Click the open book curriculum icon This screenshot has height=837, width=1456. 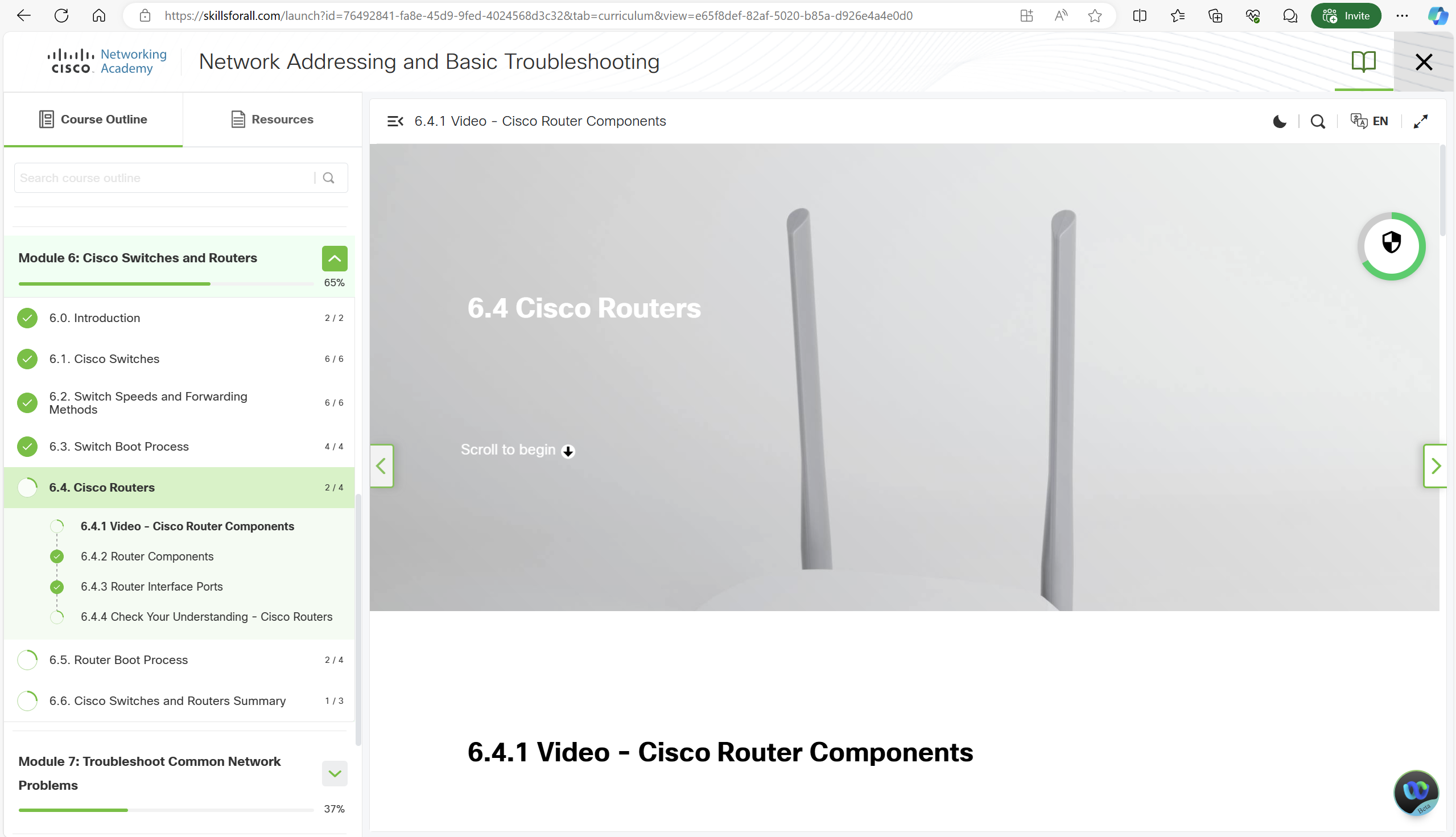pos(1363,61)
